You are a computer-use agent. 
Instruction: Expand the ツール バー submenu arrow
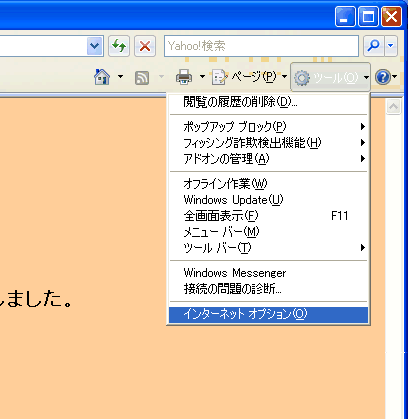click(x=363, y=248)
